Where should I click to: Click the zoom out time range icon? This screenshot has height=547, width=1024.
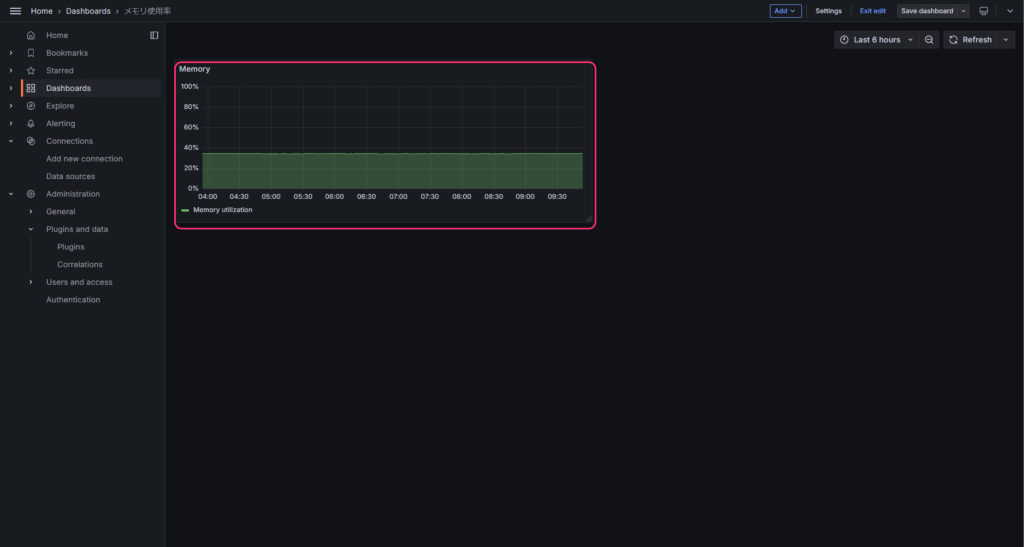(929, 40)
